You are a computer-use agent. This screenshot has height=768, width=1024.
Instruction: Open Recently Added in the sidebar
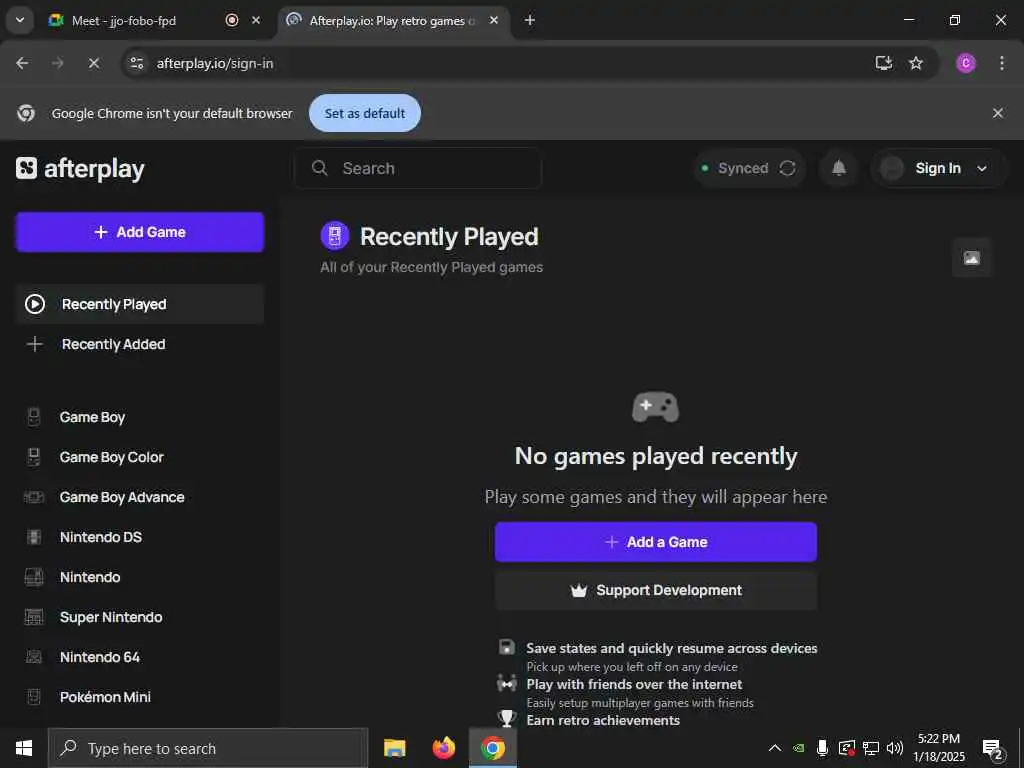click(x=140, y=344)
